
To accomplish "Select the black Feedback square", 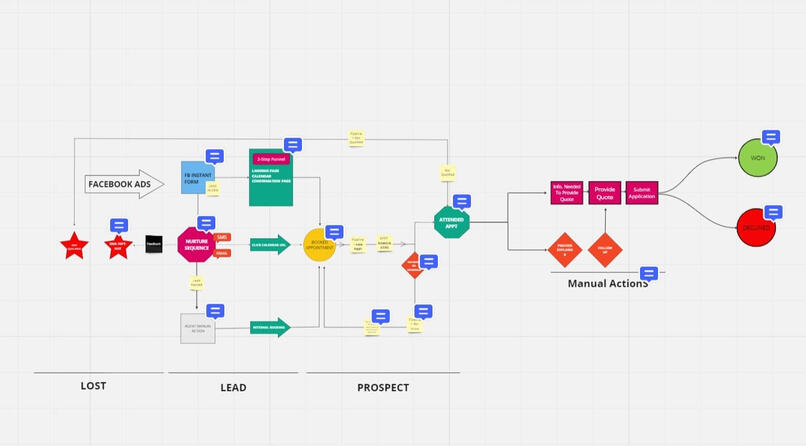I will tap(154, 243).
